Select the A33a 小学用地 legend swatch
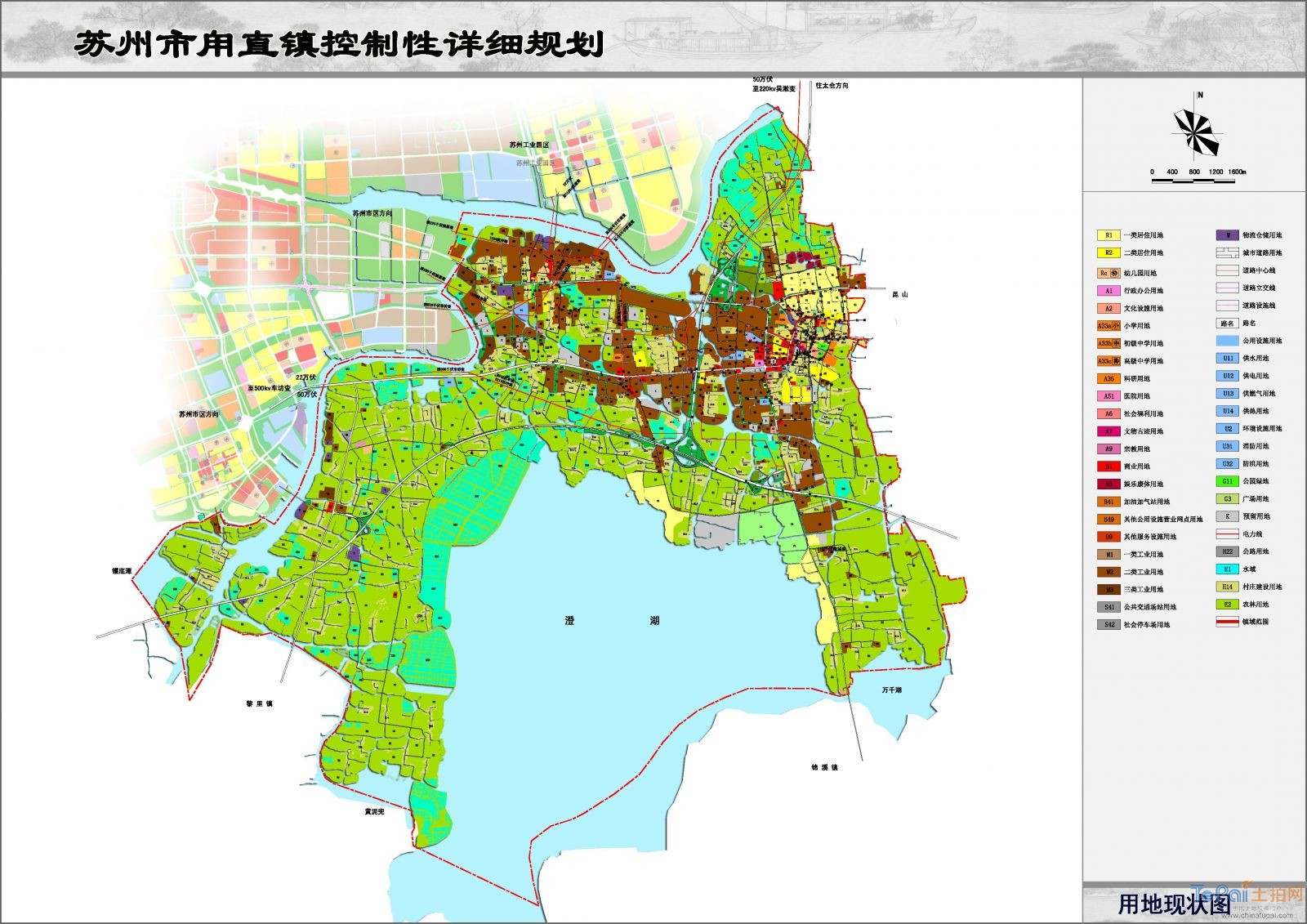The image size is (1307, 924). coord(1108,326)
